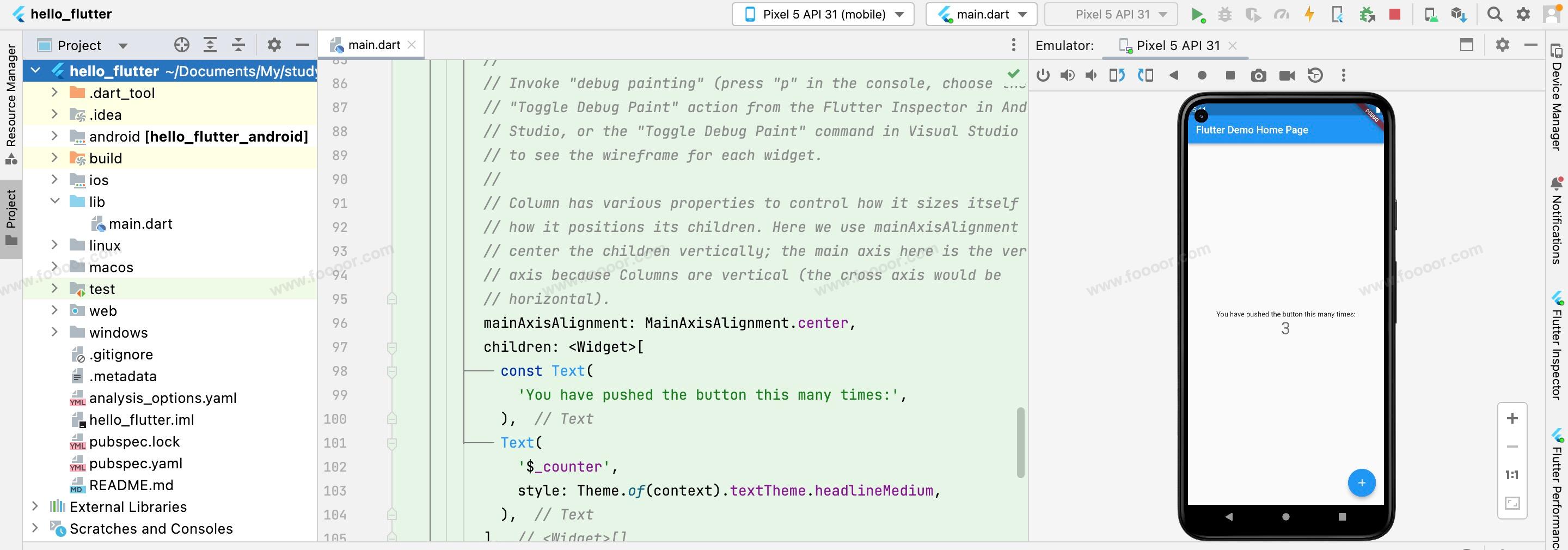Image resolution: width=1568 pixels, height=550 pixels.
Task: Expand the android folder in project tree
Action: 54,137
